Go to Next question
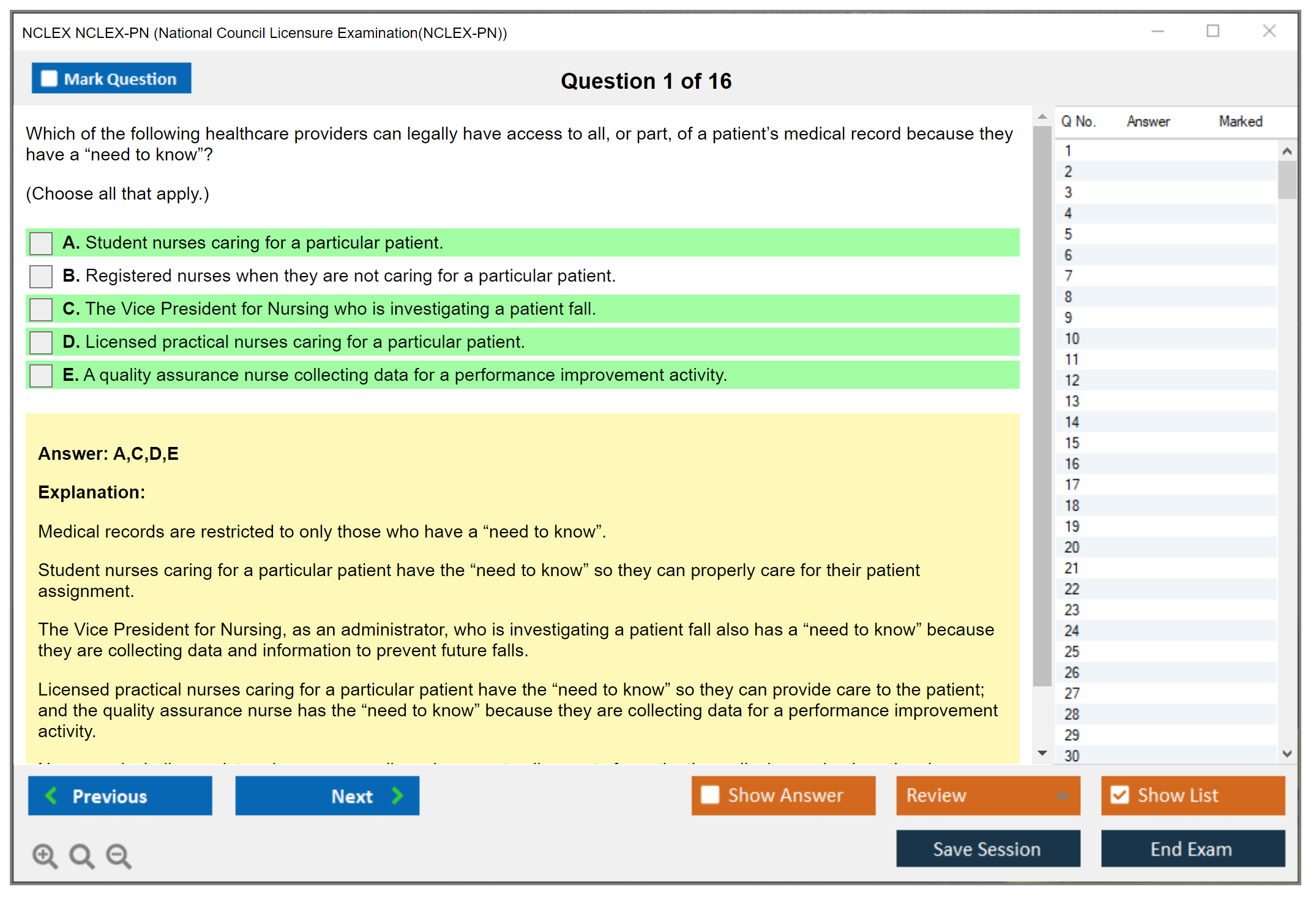Image resolution: width=1316 pixels, height=900 pixels. (327, 796)
